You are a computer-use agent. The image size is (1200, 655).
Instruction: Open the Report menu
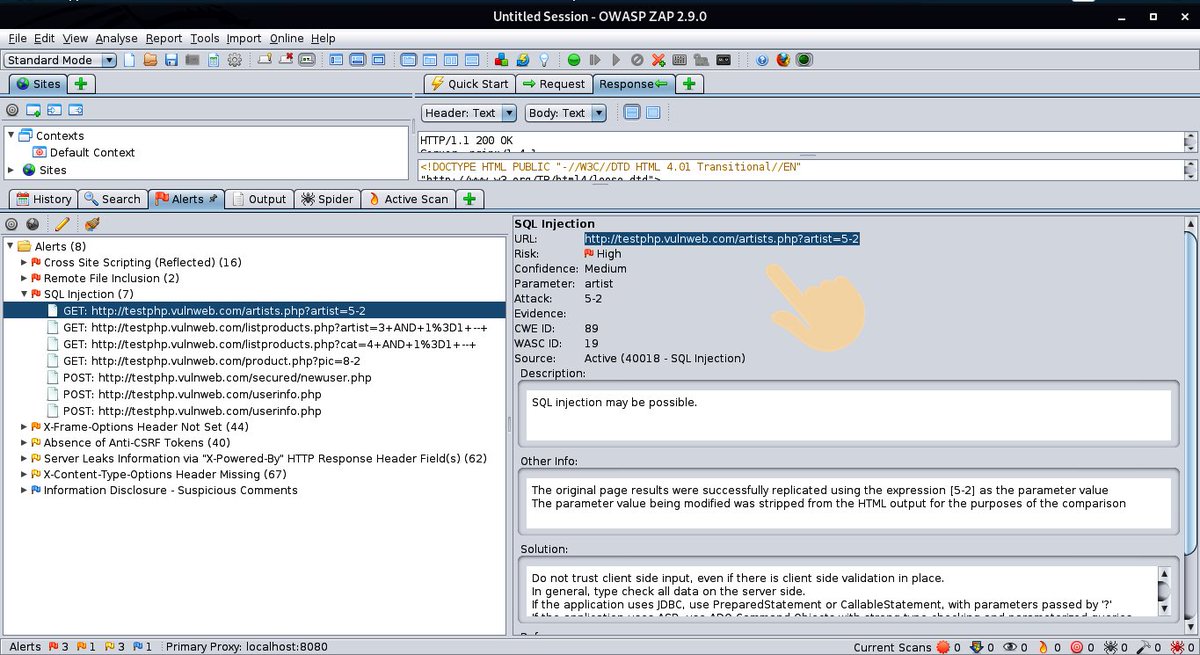tap(164, 38)
